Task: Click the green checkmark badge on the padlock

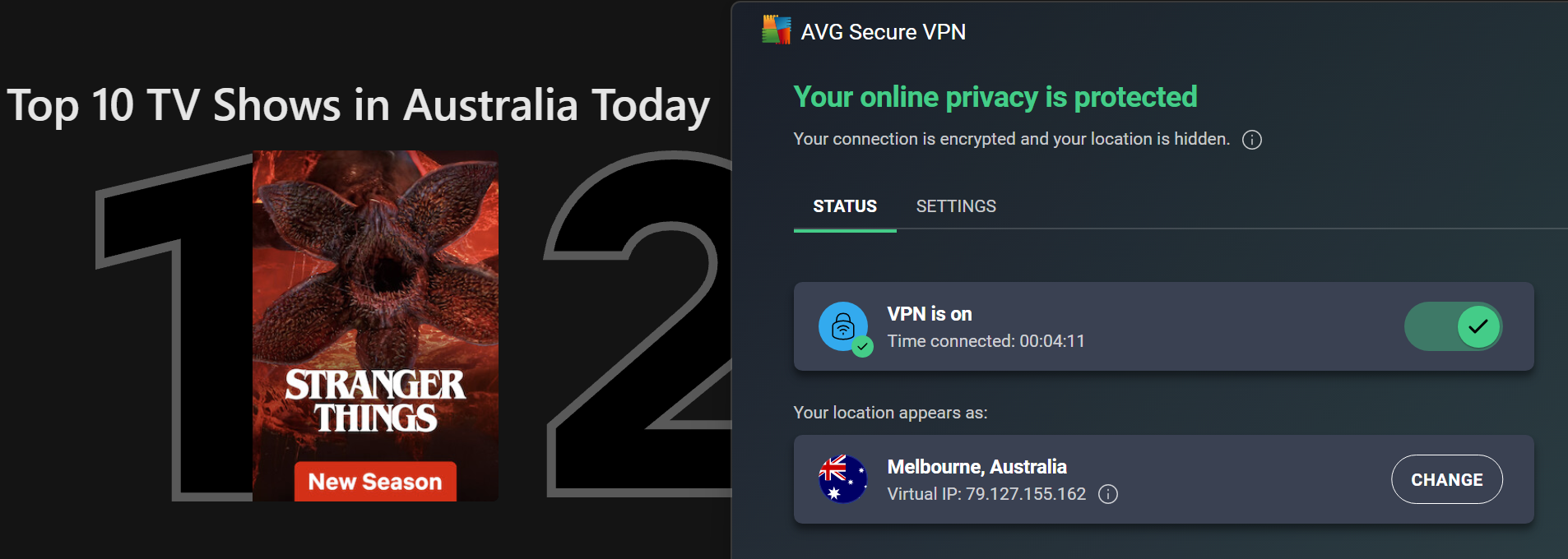Action: point(862,347)
